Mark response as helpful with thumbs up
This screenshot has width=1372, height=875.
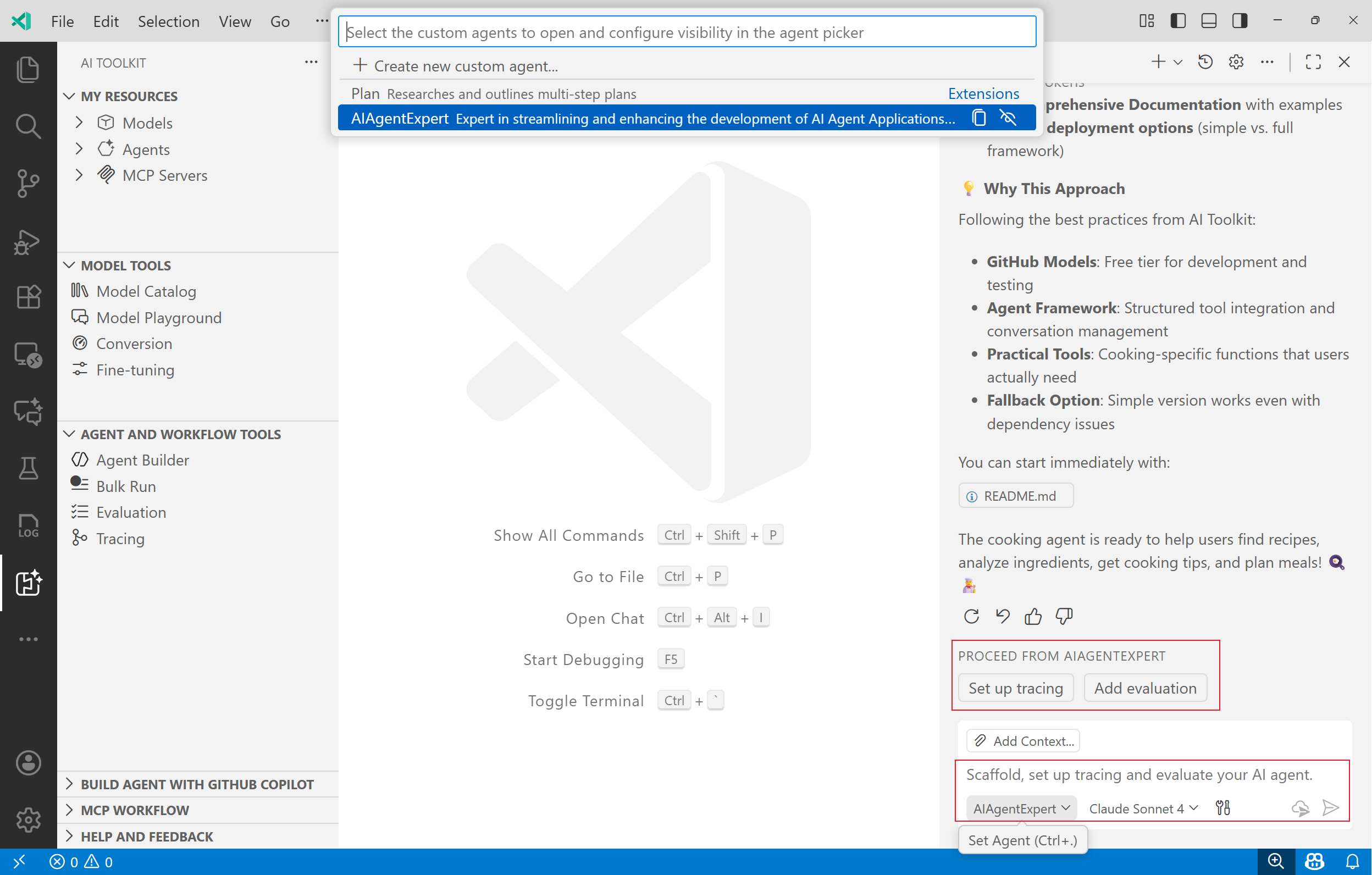1033,616
